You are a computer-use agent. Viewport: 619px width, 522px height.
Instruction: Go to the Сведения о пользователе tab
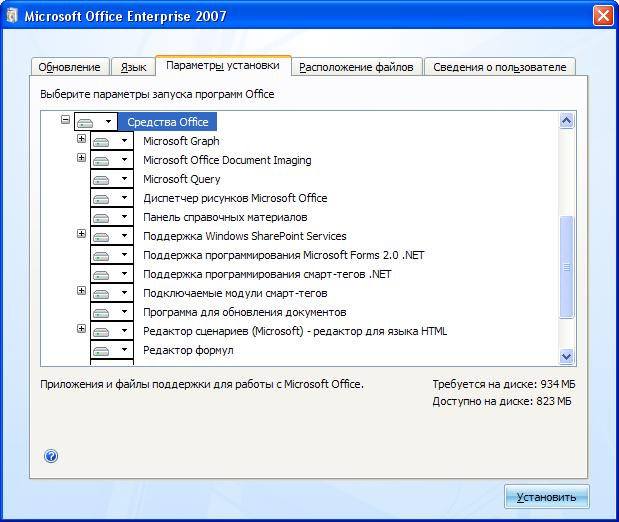(499, 67)
